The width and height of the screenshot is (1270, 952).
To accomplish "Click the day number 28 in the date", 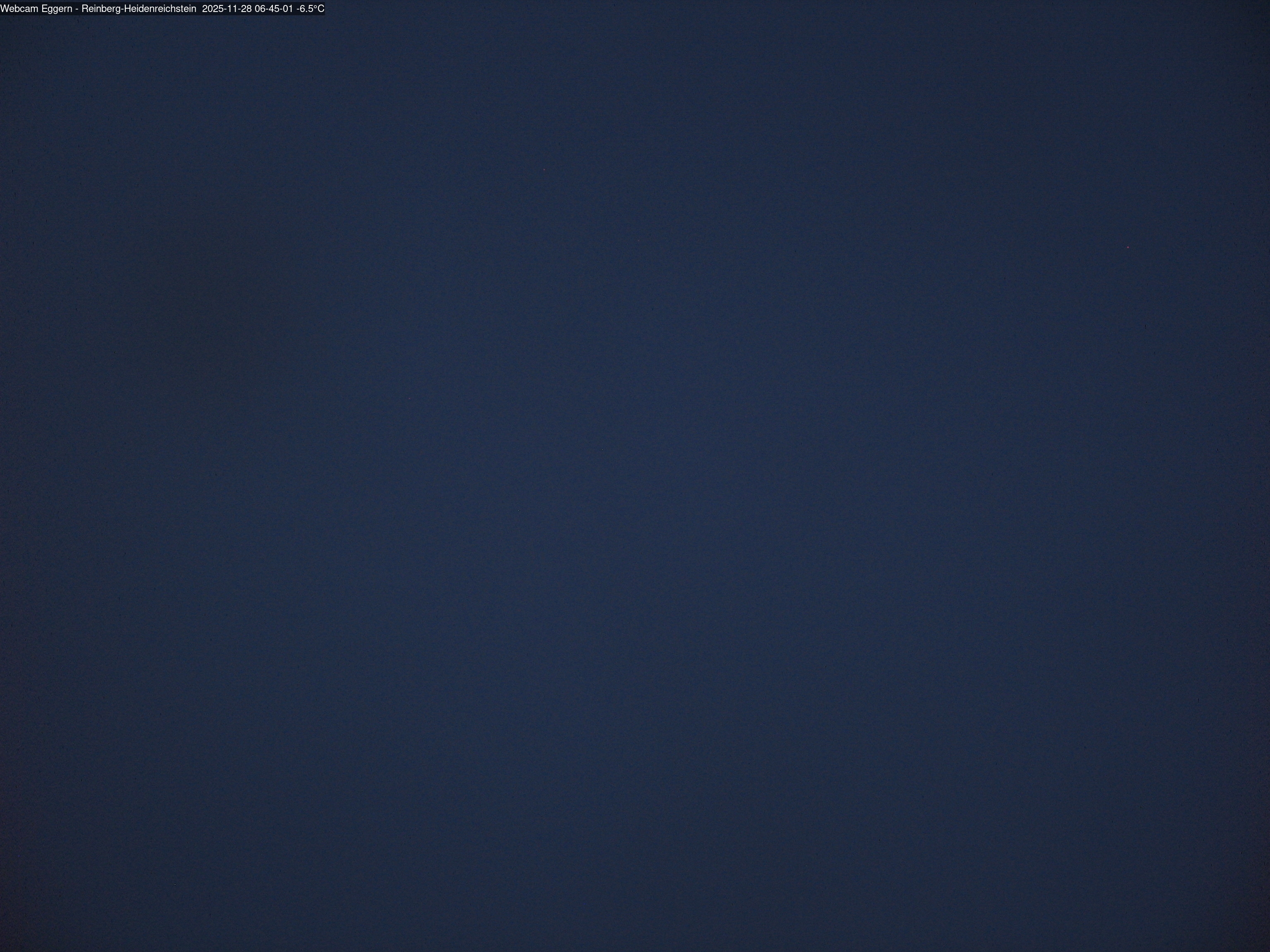I will (246, 9).
